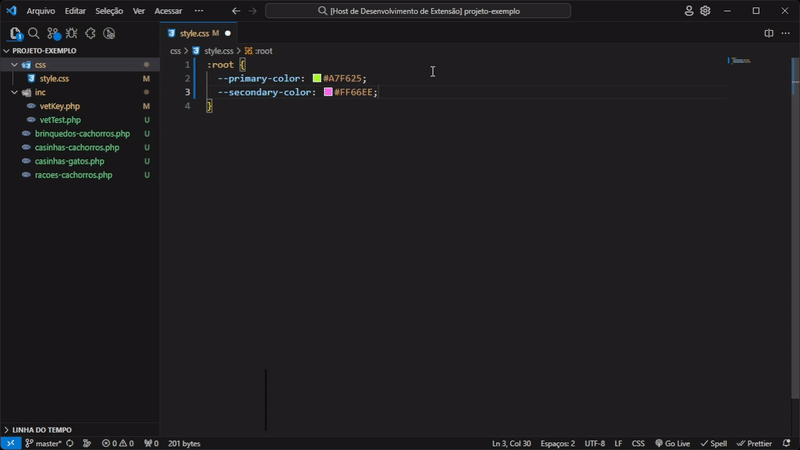
Task: Open the remote window indicator in status bar
Action: click(x=11, y=443)
